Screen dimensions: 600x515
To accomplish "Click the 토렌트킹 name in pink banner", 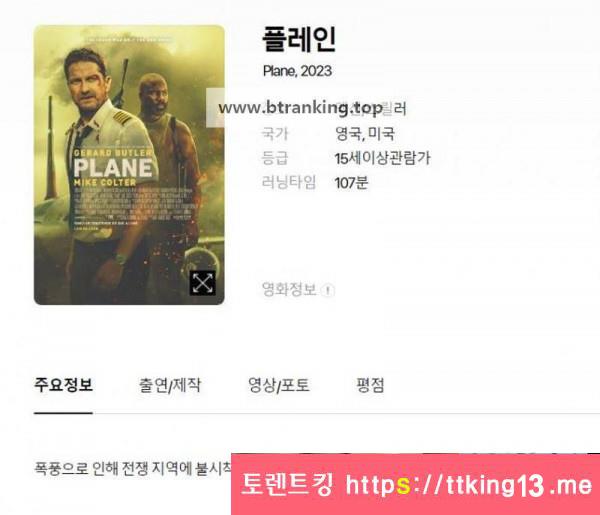I will [287, 484].
